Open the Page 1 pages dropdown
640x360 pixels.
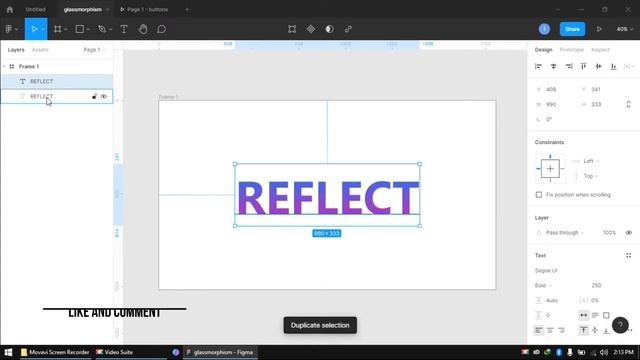point(94,50)
